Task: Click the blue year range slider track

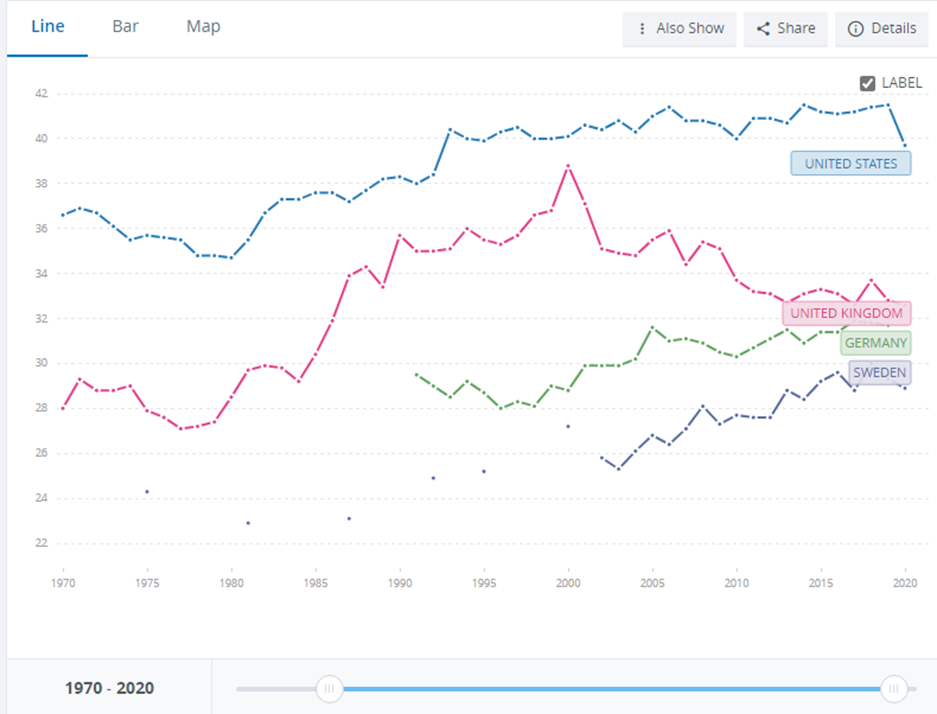Action: (x=610, y=688)
